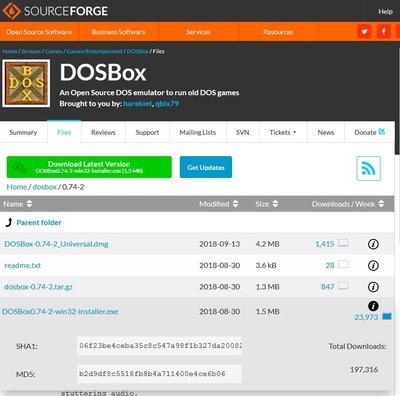The image size is (400, 396).
Task: Expand the Tickets dropdown tab
Action: point(283,132)
